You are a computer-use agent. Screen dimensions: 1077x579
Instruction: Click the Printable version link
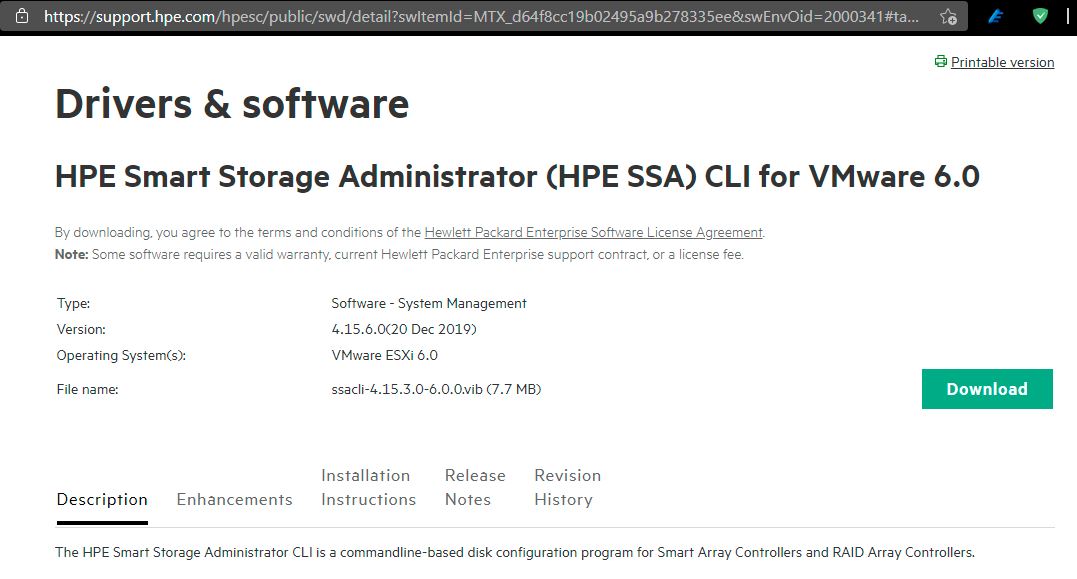[1003, 61]
